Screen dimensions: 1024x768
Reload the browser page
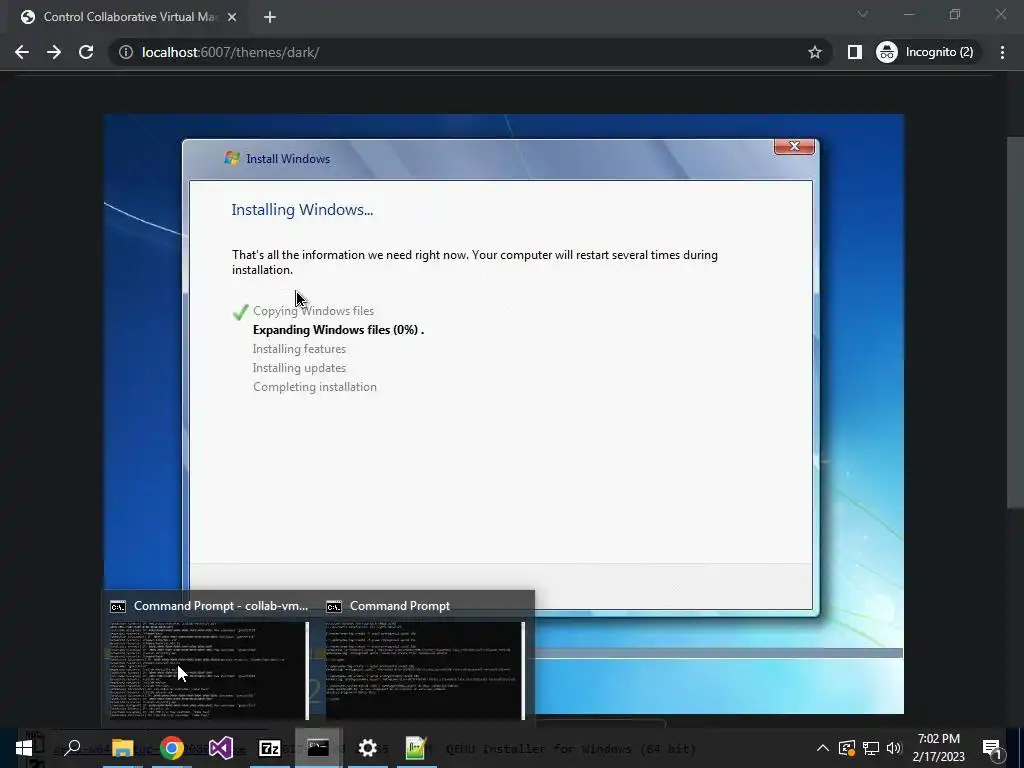pyautogui.click(x=86, y=52)
